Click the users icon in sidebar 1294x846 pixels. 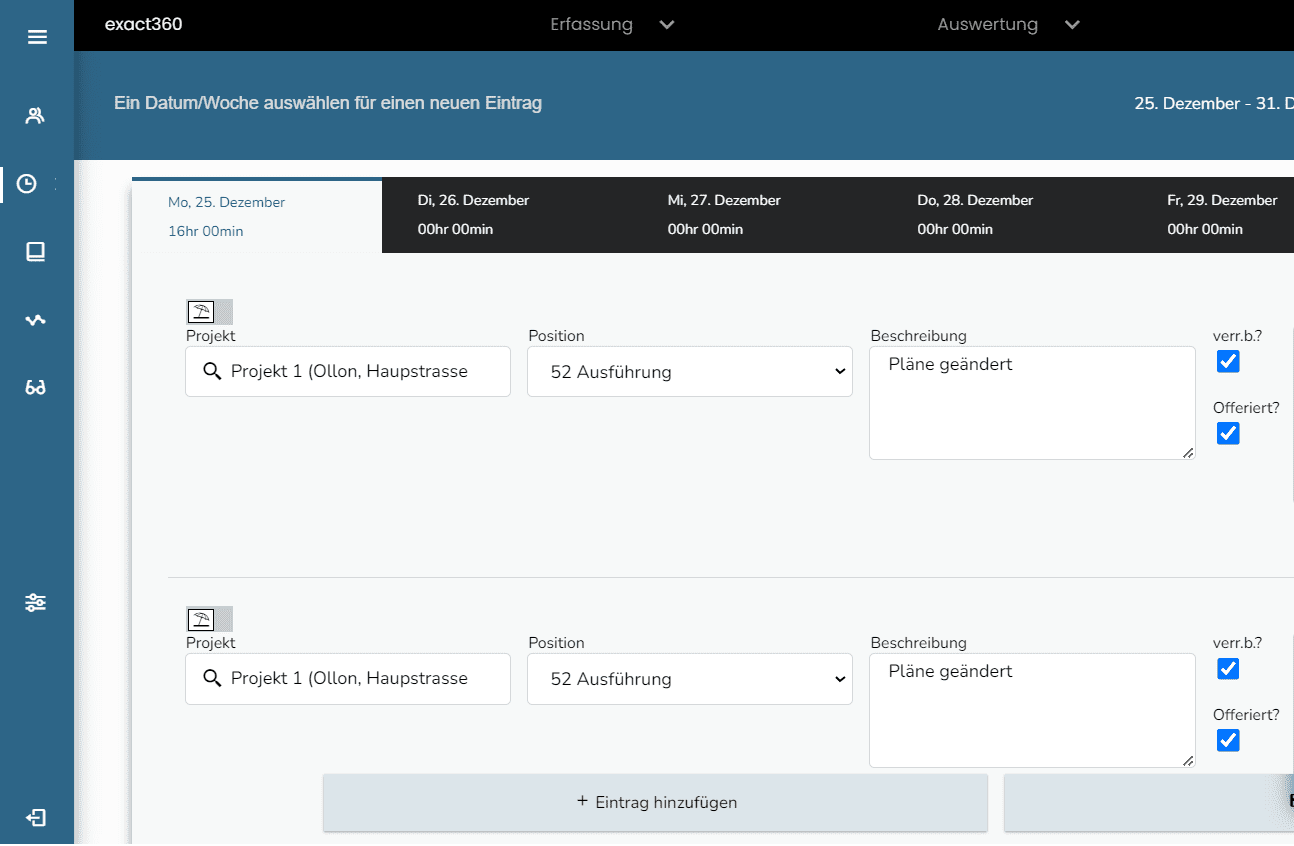click(x=36, y=116)
